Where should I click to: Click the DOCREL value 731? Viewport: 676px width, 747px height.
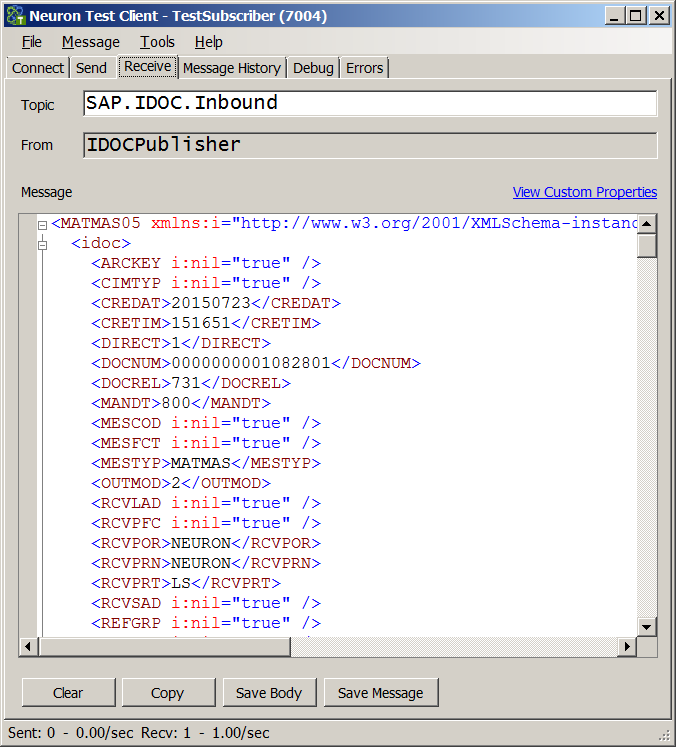pyautogui.click(x=186, y=383)
